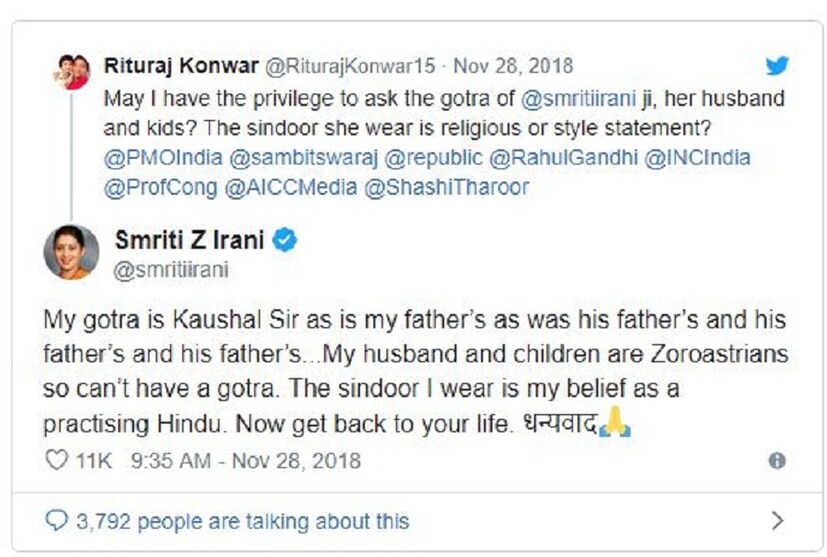
Task: Open the @ShashiTharoor mention link
Action: 448,187
